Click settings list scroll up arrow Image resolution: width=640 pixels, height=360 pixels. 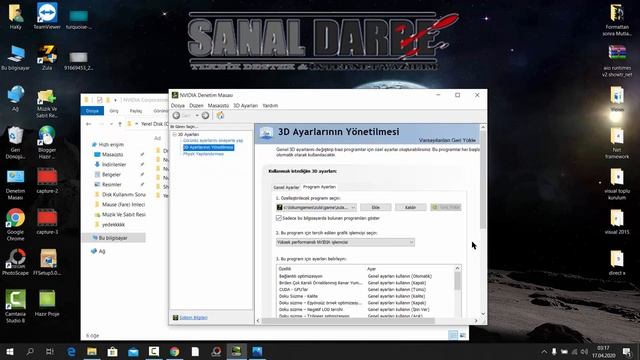point(458,269)
